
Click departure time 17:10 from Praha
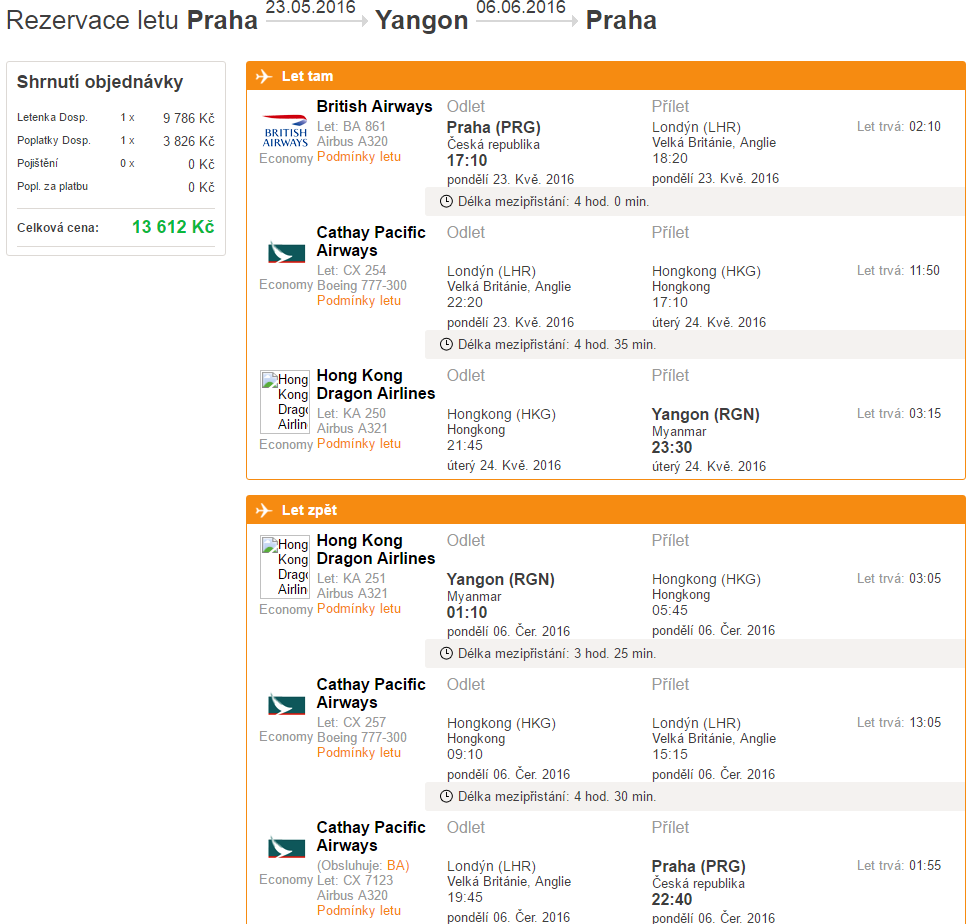(x=467, y=160)
